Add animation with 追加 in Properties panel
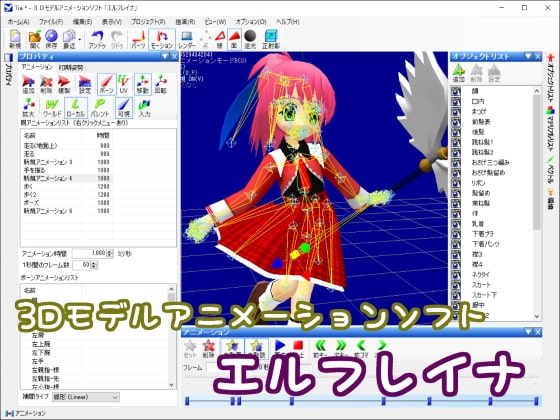The height and width of the screenshot is (420, 560). tap(29, 85)
